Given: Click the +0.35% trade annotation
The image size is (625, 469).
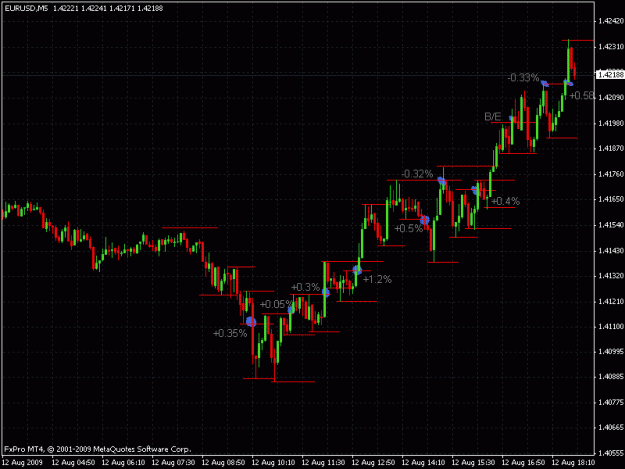Looking at the screenshot, I should coord(230,334).
